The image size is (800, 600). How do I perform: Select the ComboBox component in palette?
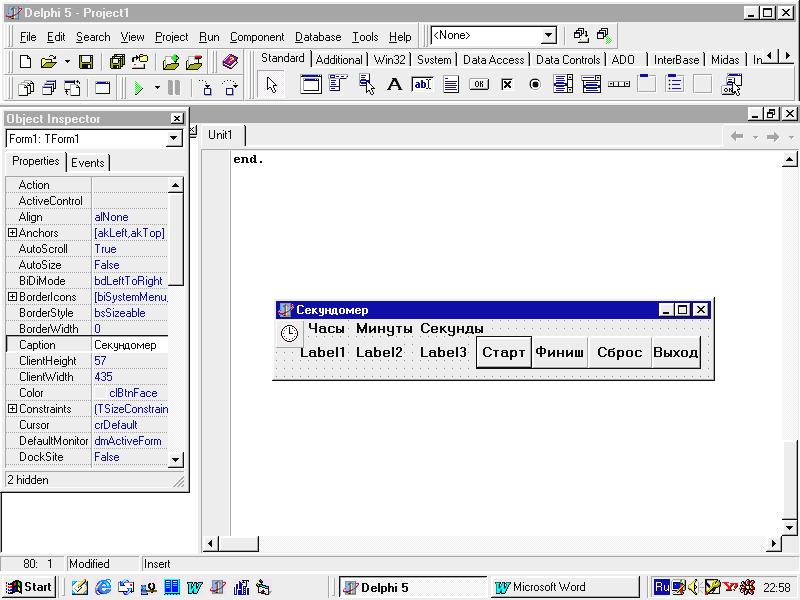pyautogui.click(x=591, y=84)
